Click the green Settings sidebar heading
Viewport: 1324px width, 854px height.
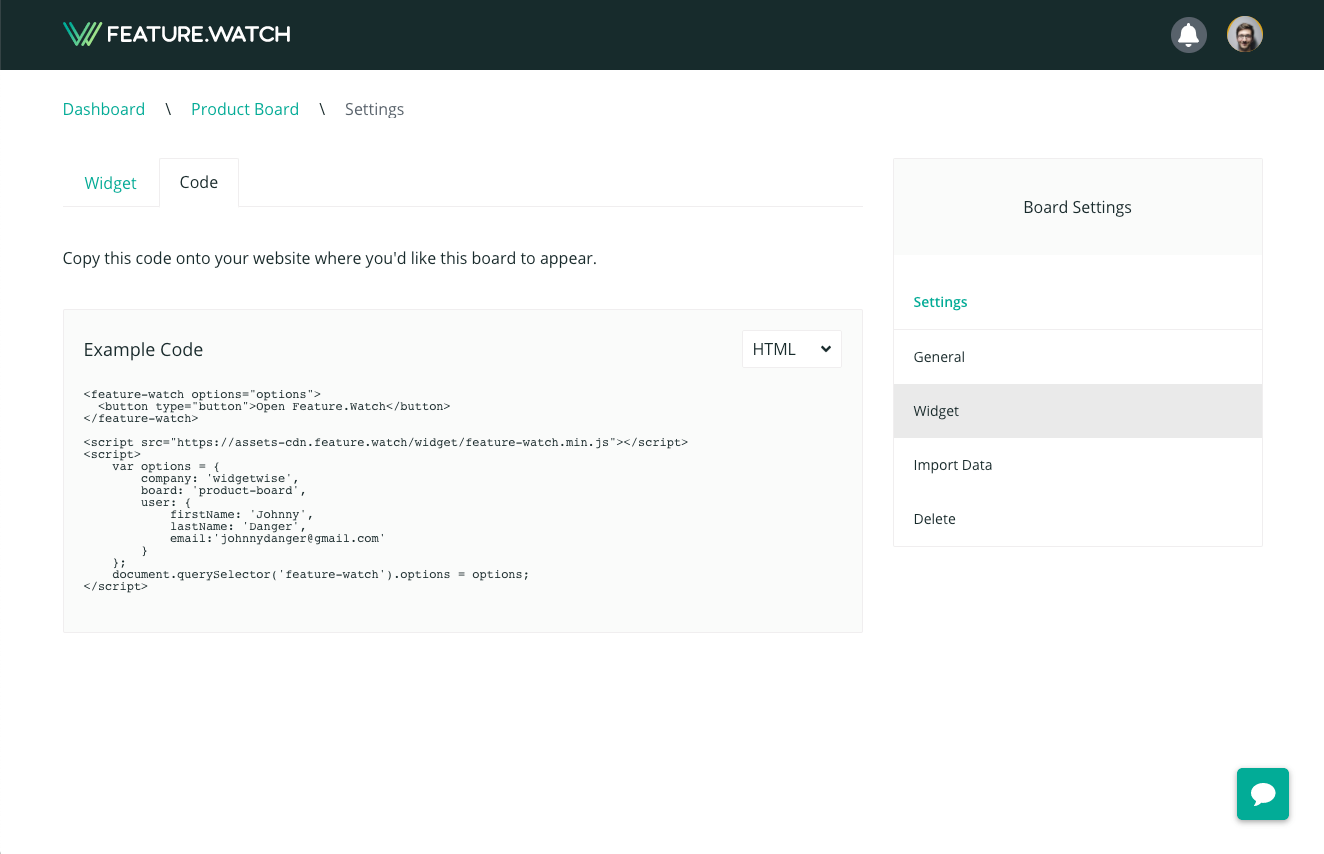940,302
